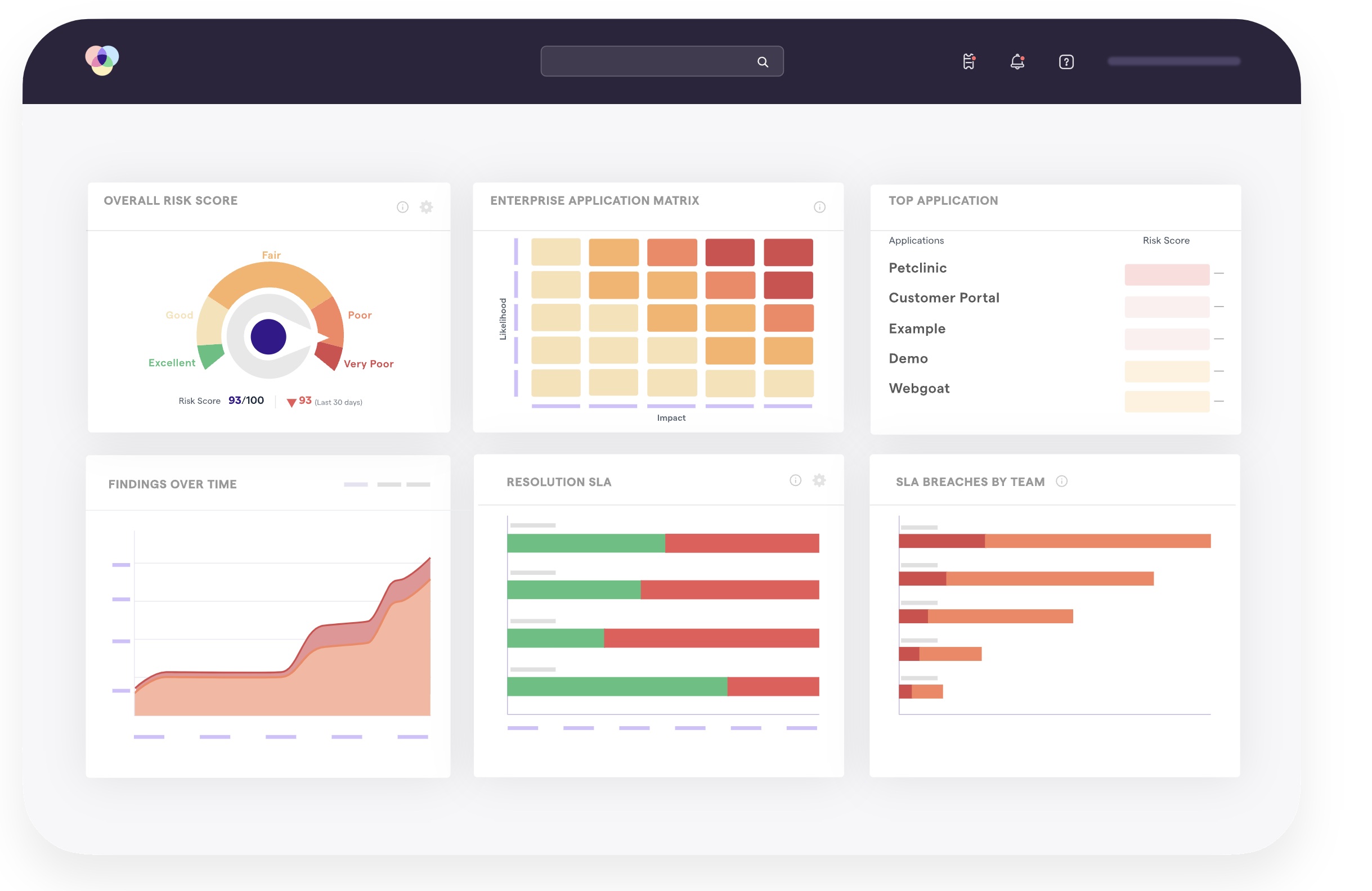The height and width of the screenshot is (891, 1372).
Task: Click the info icon on Resolution SLA
Action: tap(795, 480)
